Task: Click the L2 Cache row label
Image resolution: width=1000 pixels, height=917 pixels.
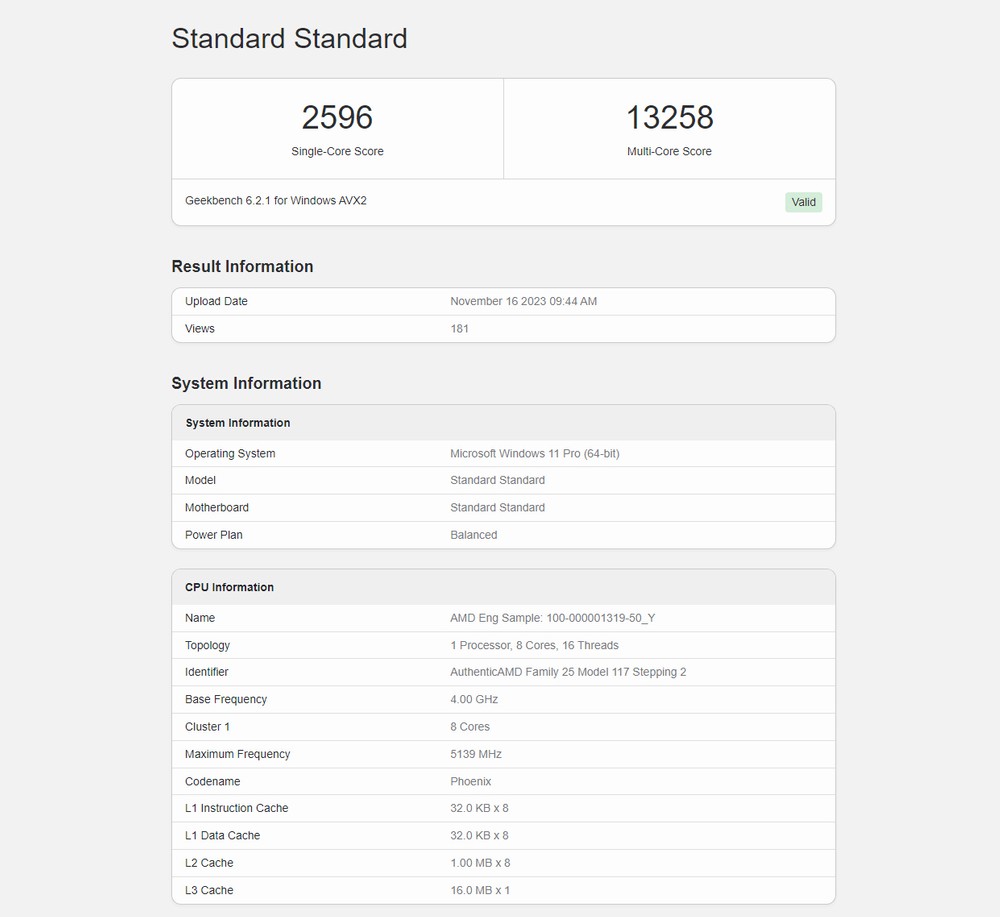Action: coord(209,863)
